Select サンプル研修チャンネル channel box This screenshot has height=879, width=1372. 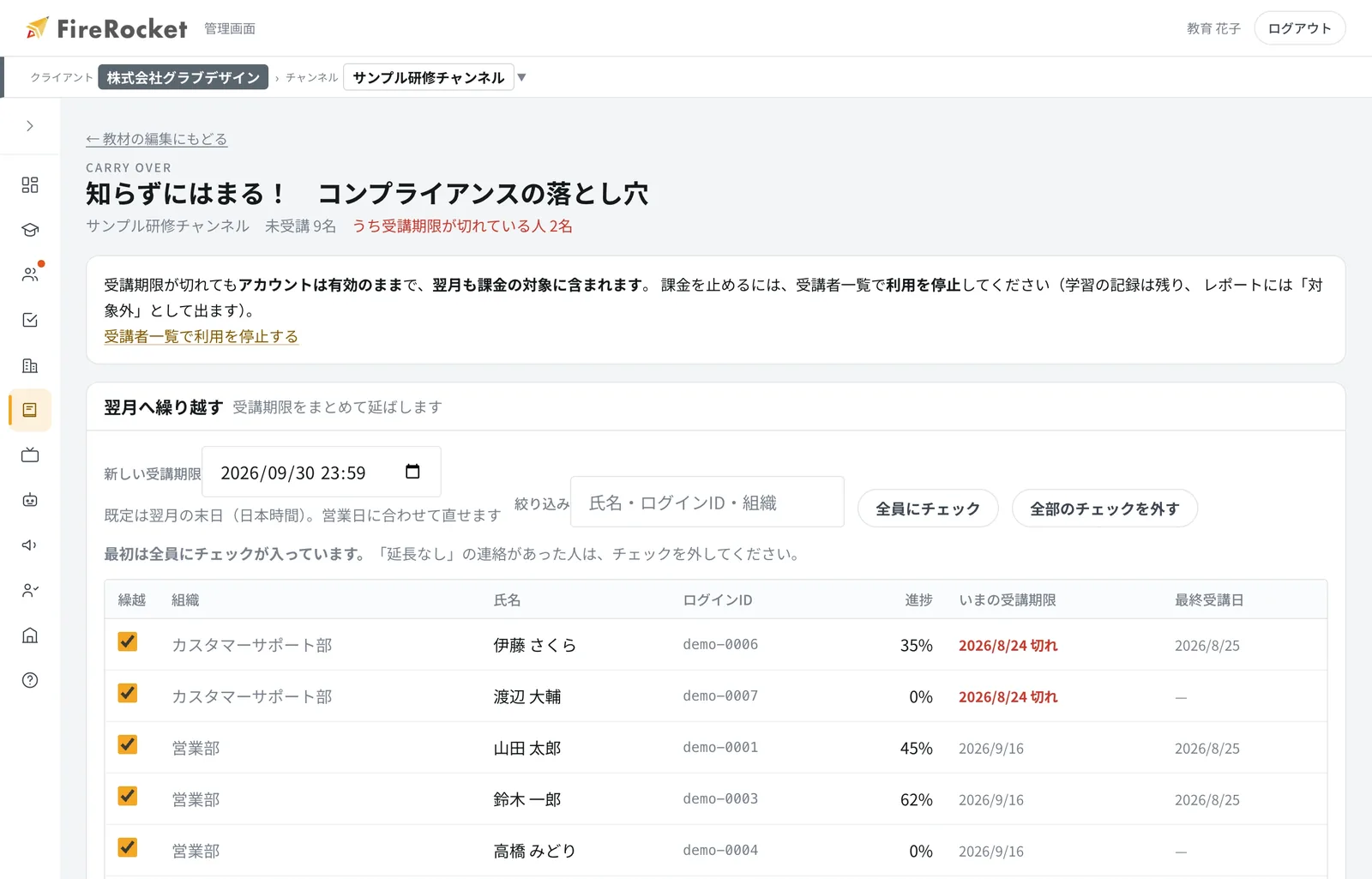tap(429, 77)
